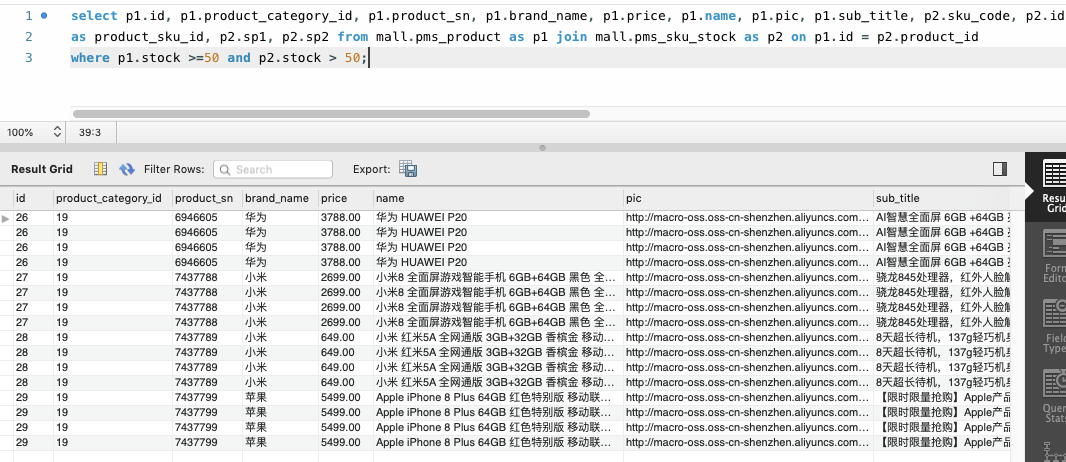Place cursor on 'mall.pms_product' in the query
Viewport: 1066px width, 462px height.
[439, 37]
